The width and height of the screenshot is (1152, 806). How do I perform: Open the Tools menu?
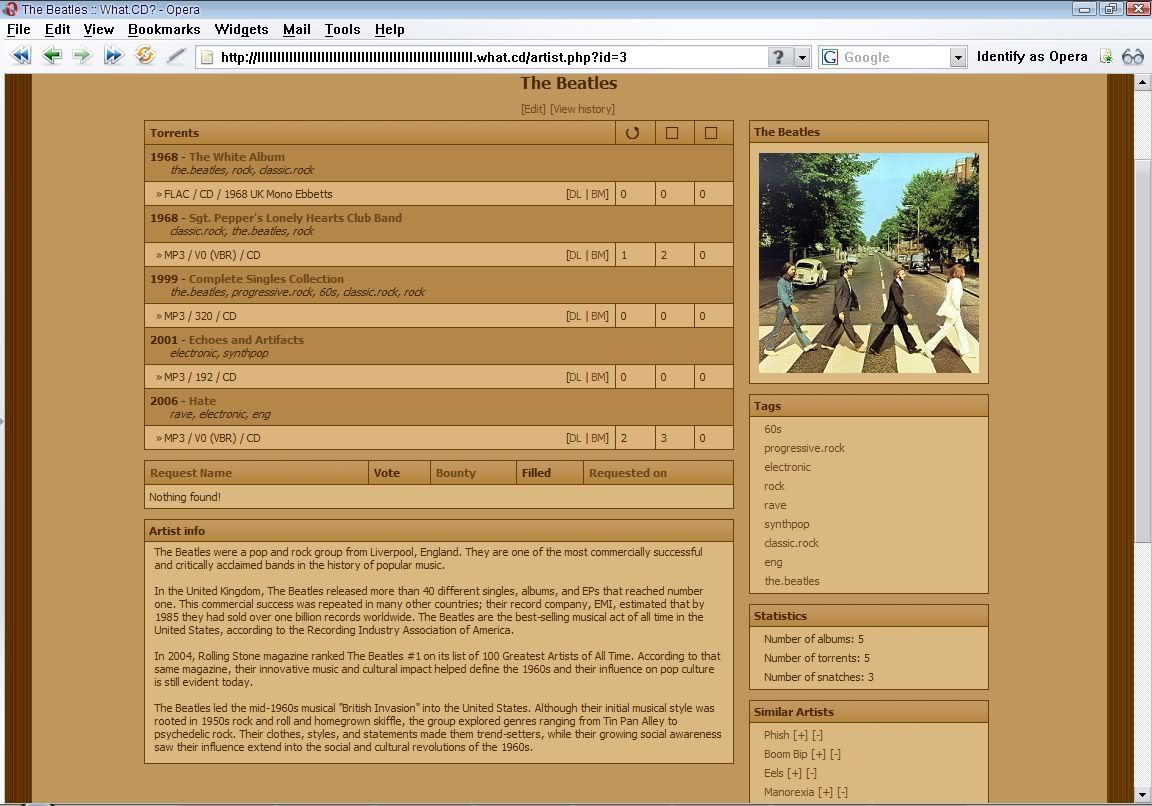342,29
